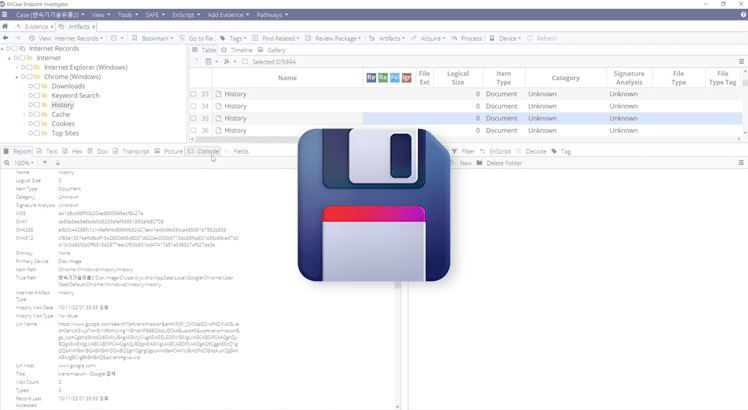Open the Review Package dropdown
The height and width of the screenshot is (410, 748).
(333, 38)
